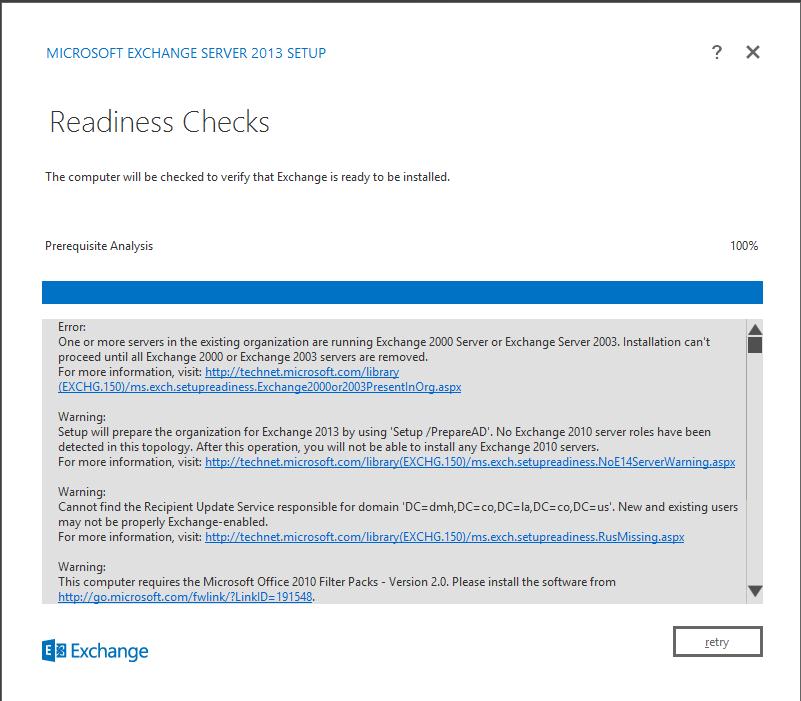Click the Prerequisite Analysis label

(99, 246)
